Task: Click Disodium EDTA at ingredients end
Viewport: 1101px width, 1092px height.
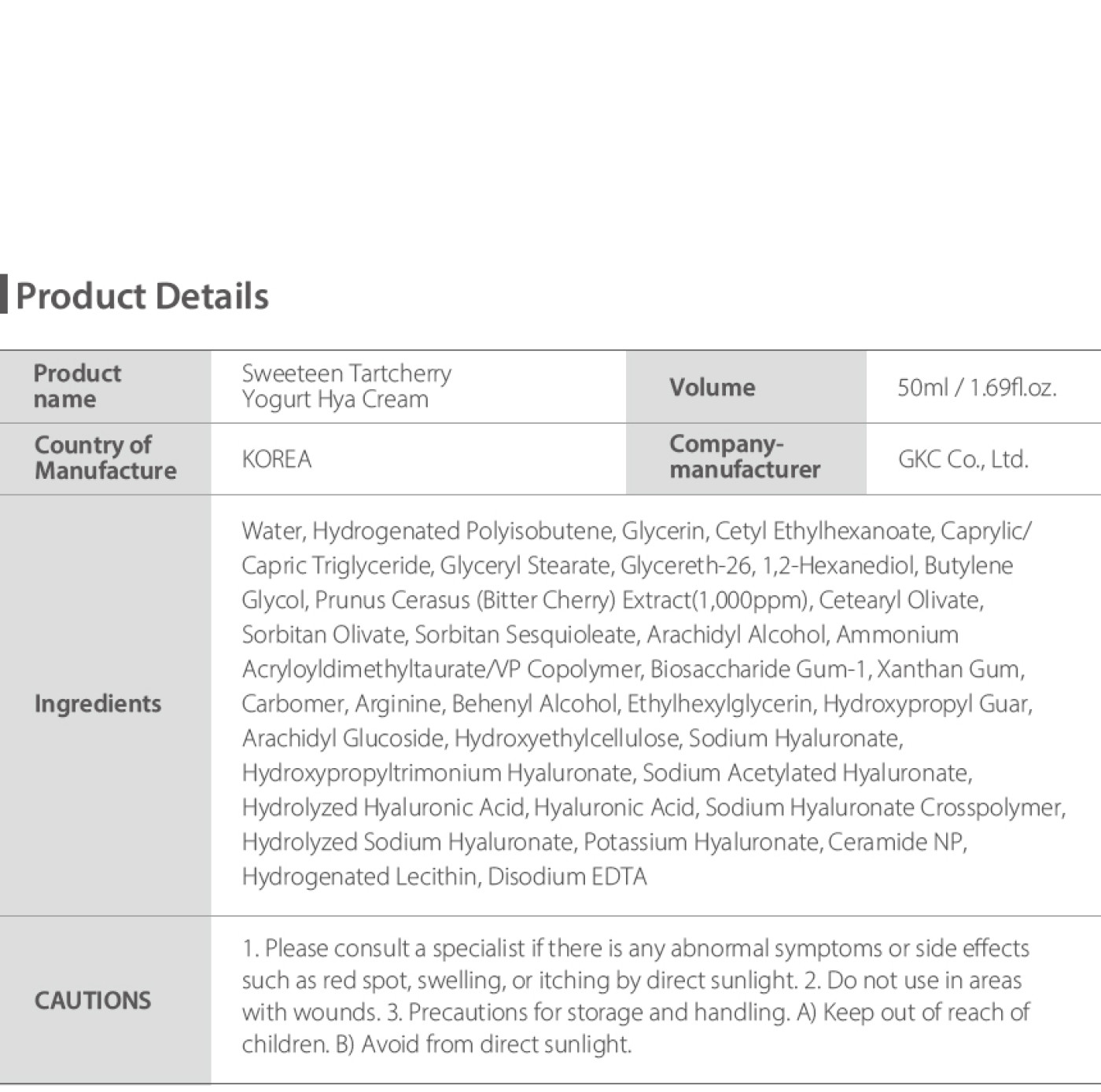Action: 567,877
